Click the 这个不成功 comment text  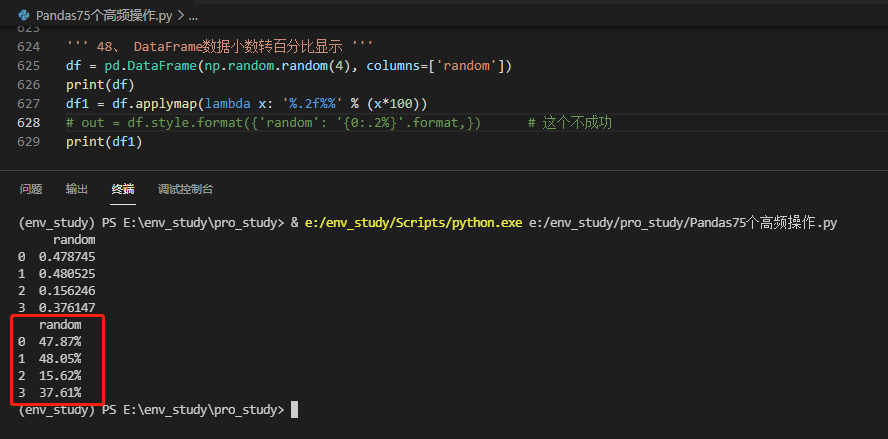click(x=570, y=122)
